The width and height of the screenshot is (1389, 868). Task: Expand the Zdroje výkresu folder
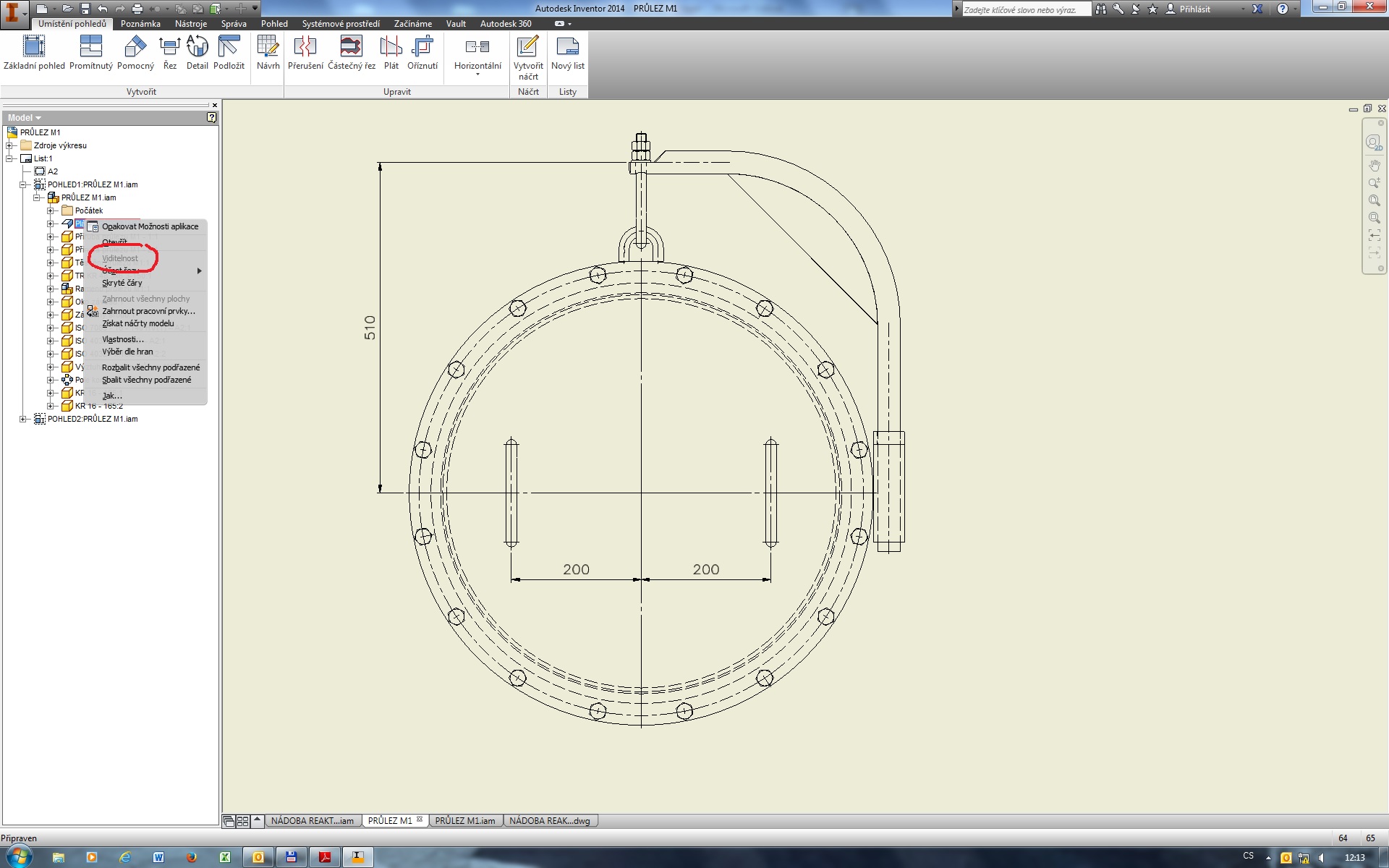(10, 145)
